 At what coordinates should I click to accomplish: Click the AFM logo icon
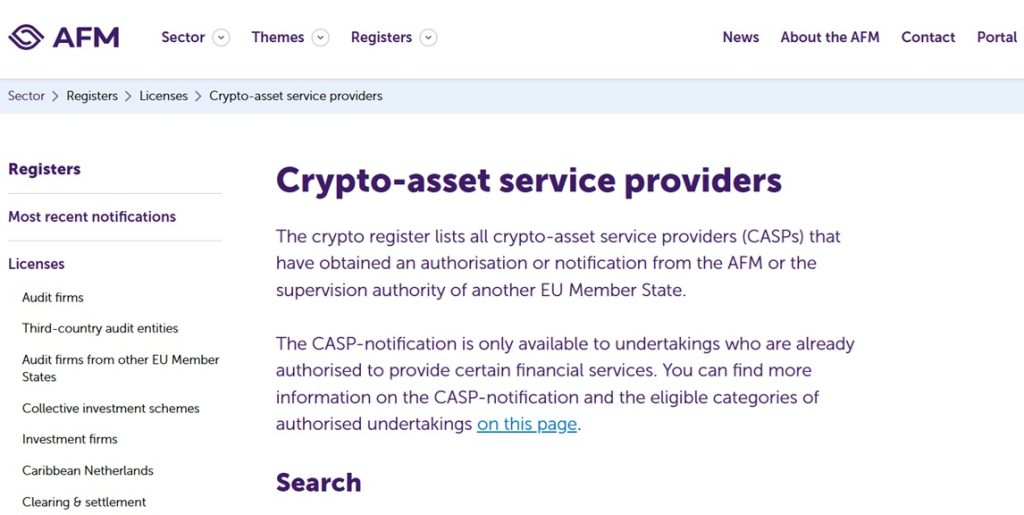[26, 37]
